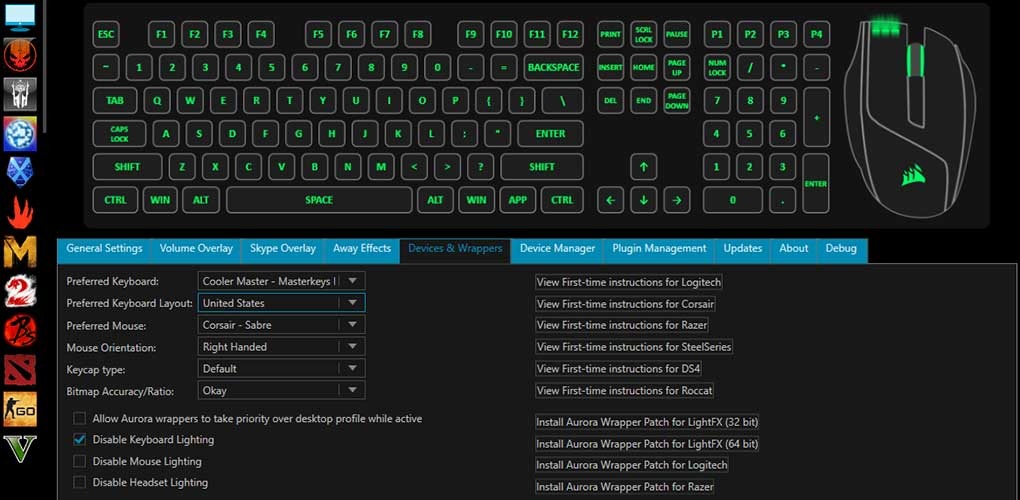Screen dimensions: 1020x500
Task: View First-time instructions for Roccat
Action: [624, 391]
